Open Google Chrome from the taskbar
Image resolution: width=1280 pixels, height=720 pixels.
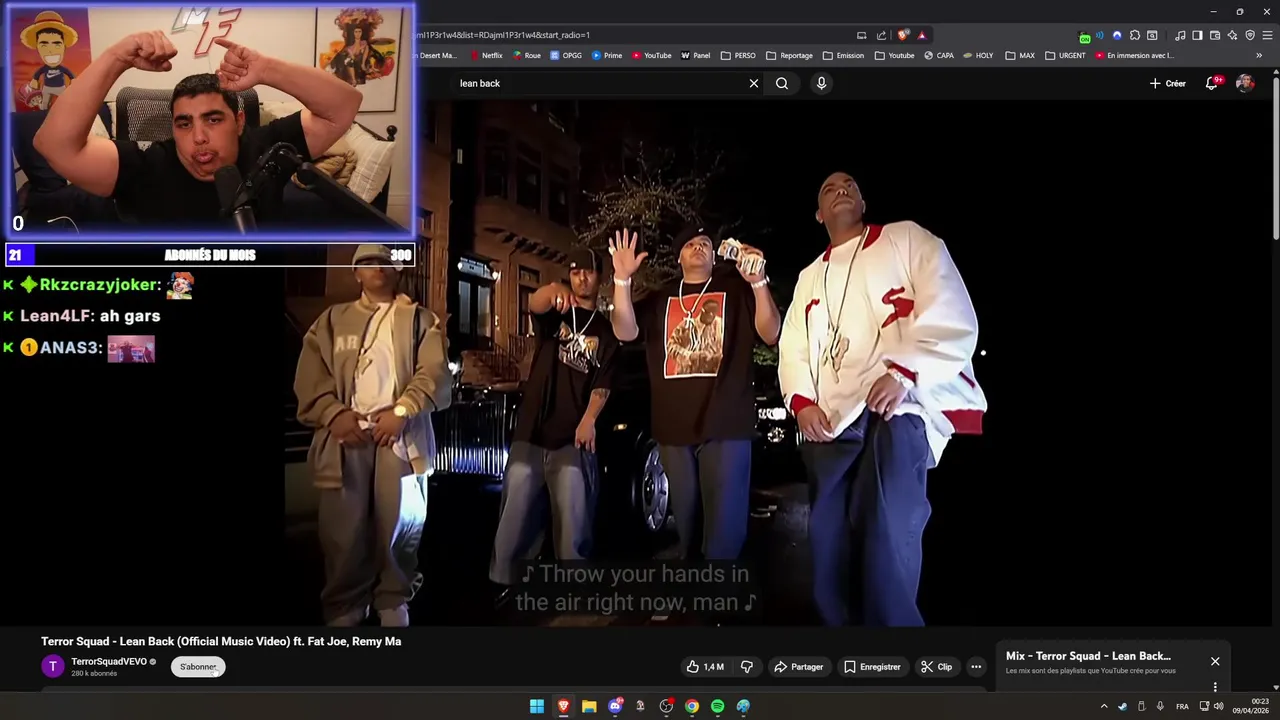[x=692, y=706]
